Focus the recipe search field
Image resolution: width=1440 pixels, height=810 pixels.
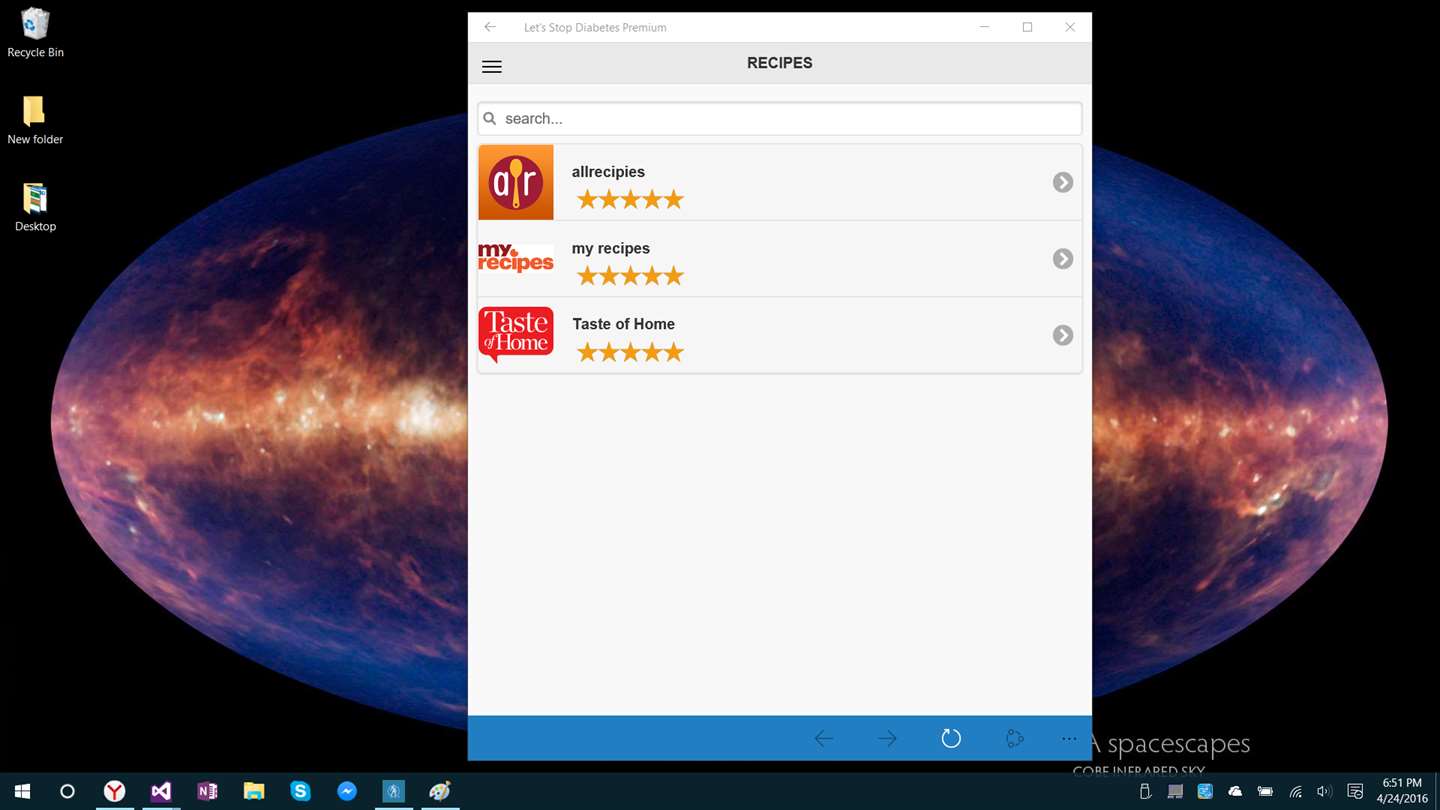(780, 118)
